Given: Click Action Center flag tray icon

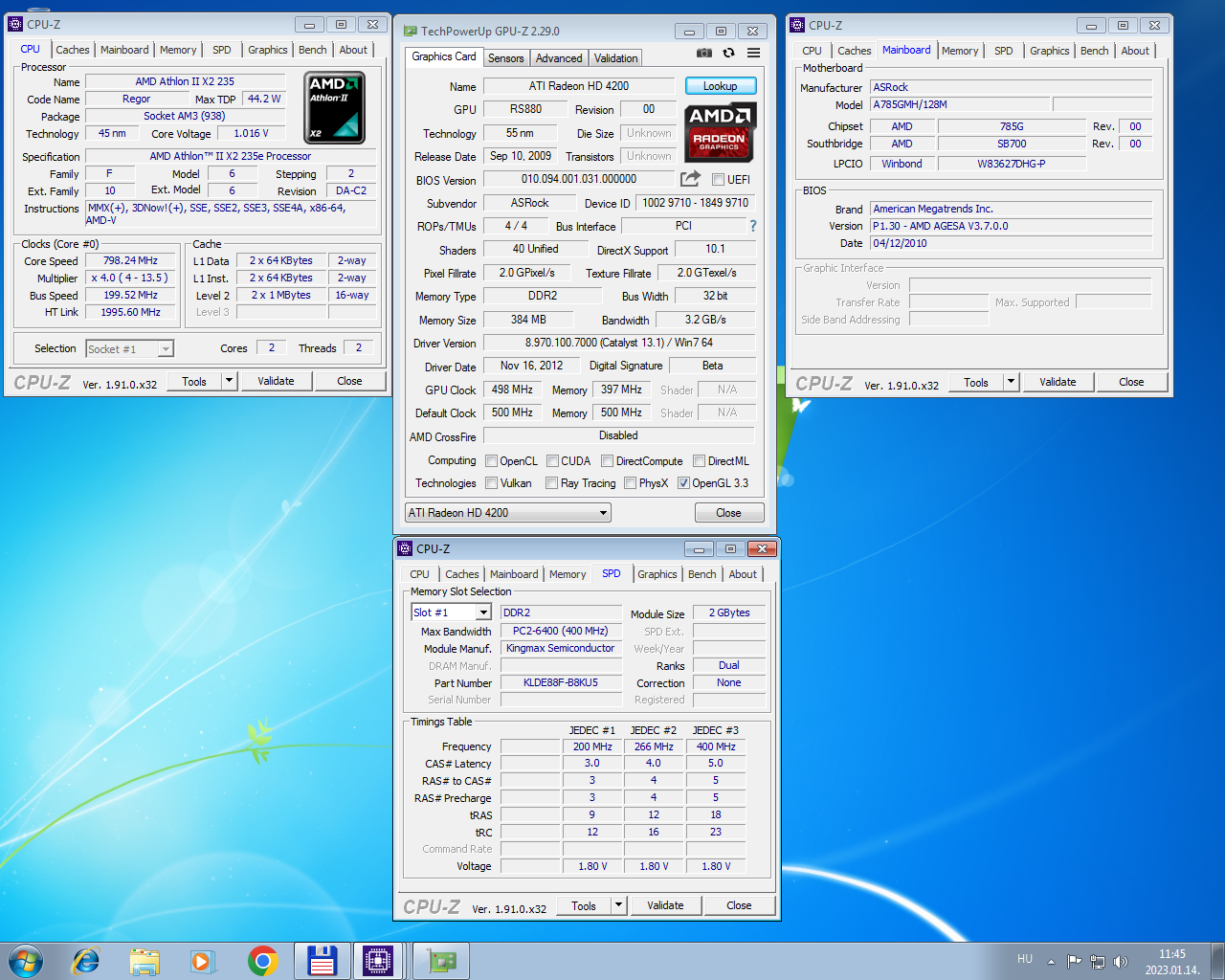Looking at the screenshot, I should pyautogui.click(x=1075, y=961).
